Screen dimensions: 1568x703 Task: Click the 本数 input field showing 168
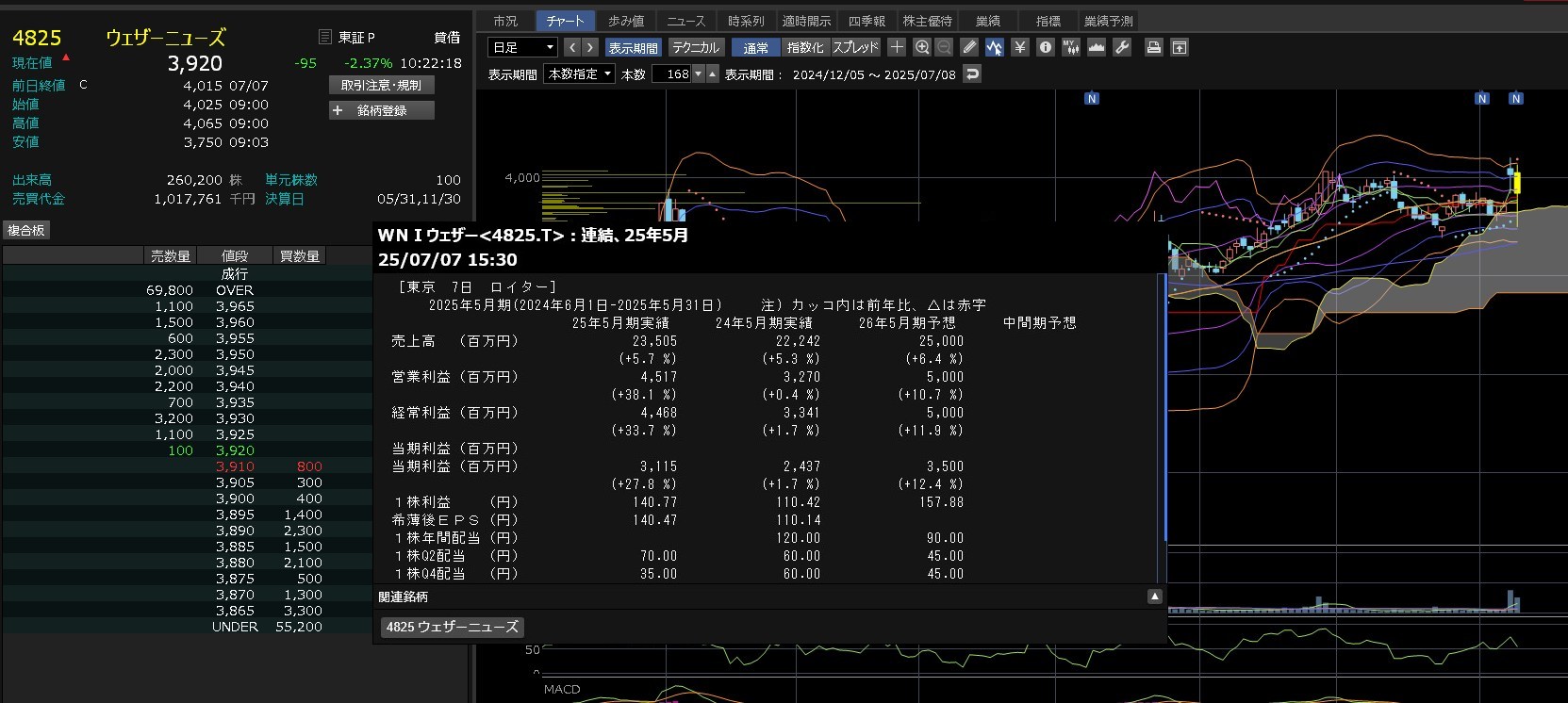671,74
